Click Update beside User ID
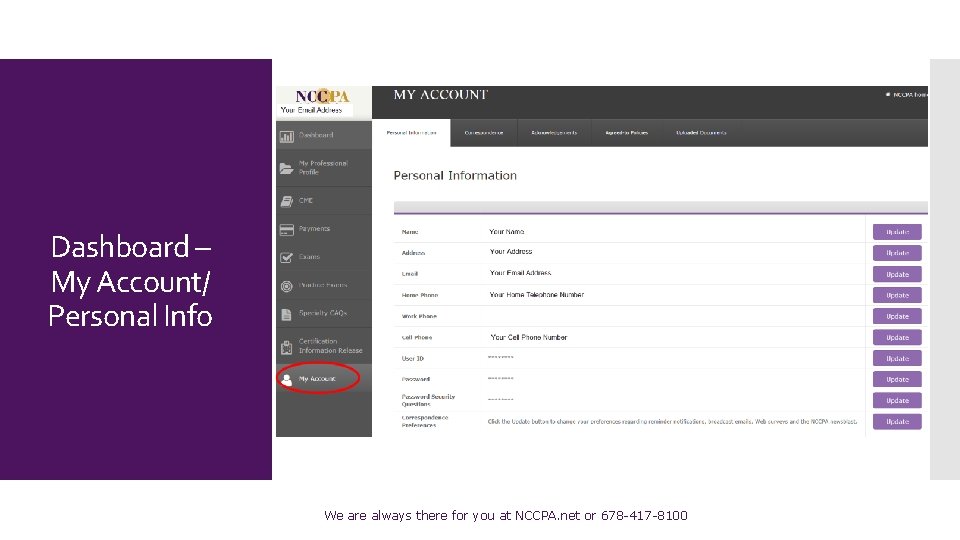The width and height of the screenshot is (960, 540). (897, 359)
